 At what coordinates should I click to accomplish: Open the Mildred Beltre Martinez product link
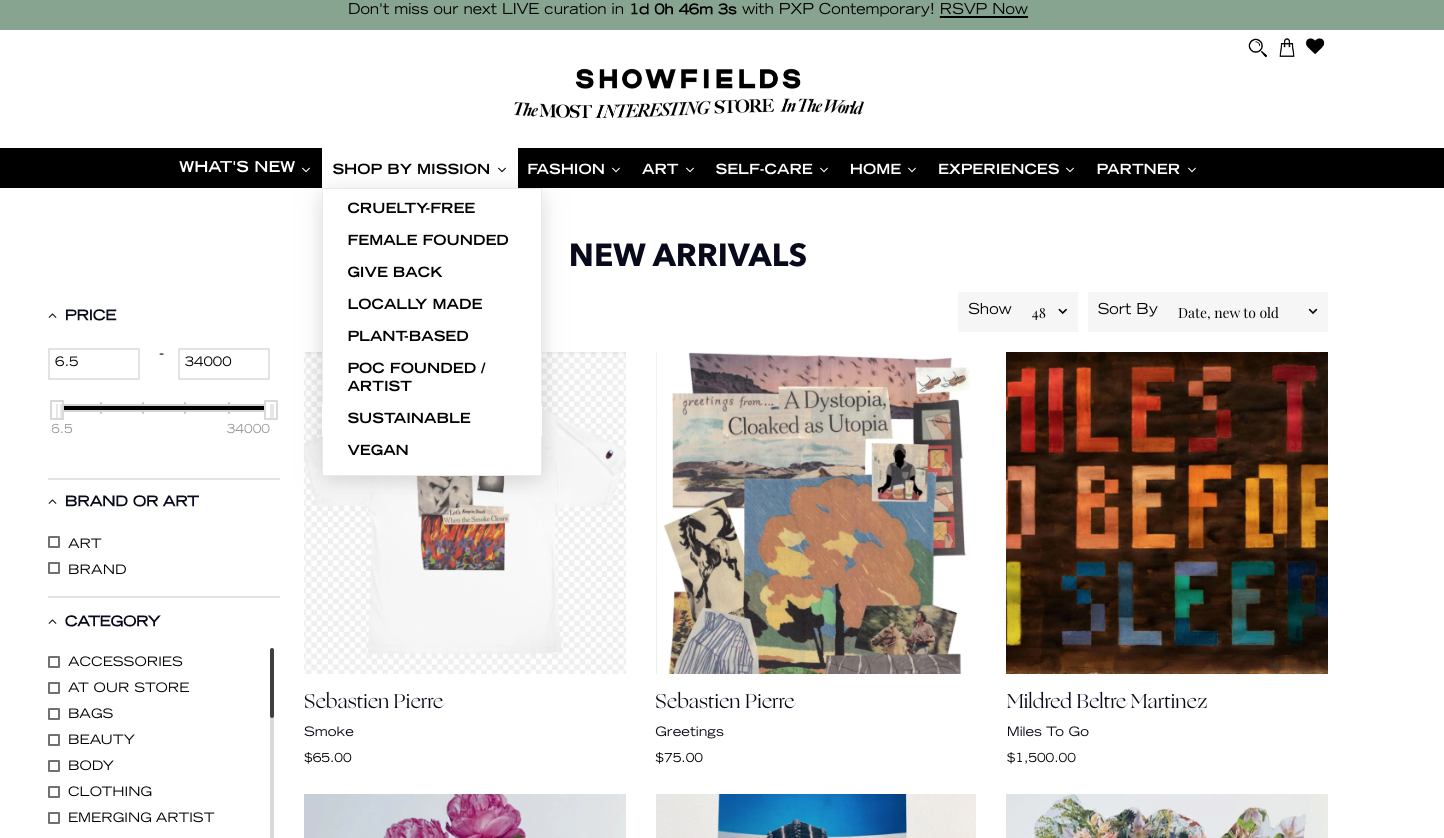click(1107, 701)
